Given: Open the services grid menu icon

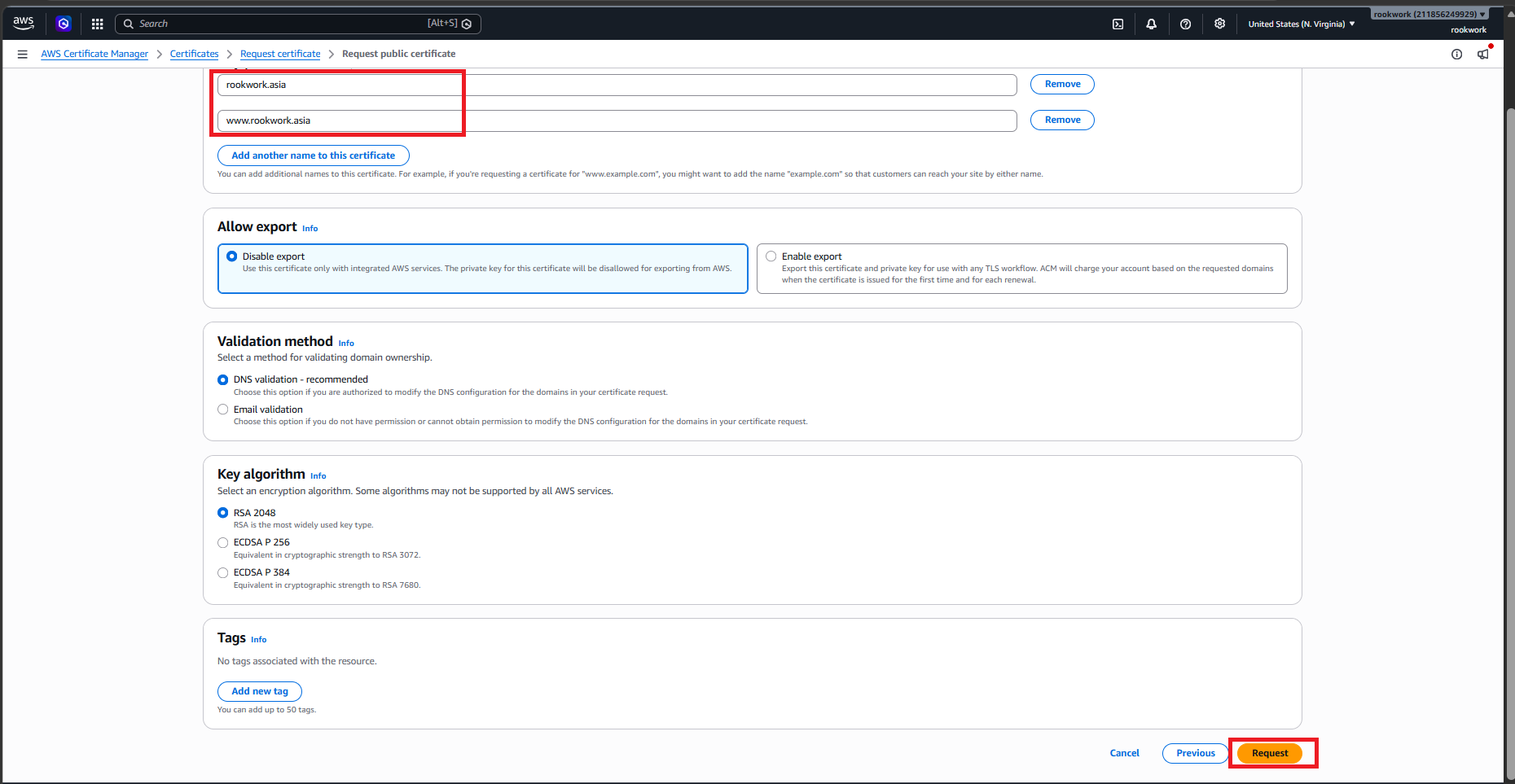Looking at the screenshot, I should 98,24.
